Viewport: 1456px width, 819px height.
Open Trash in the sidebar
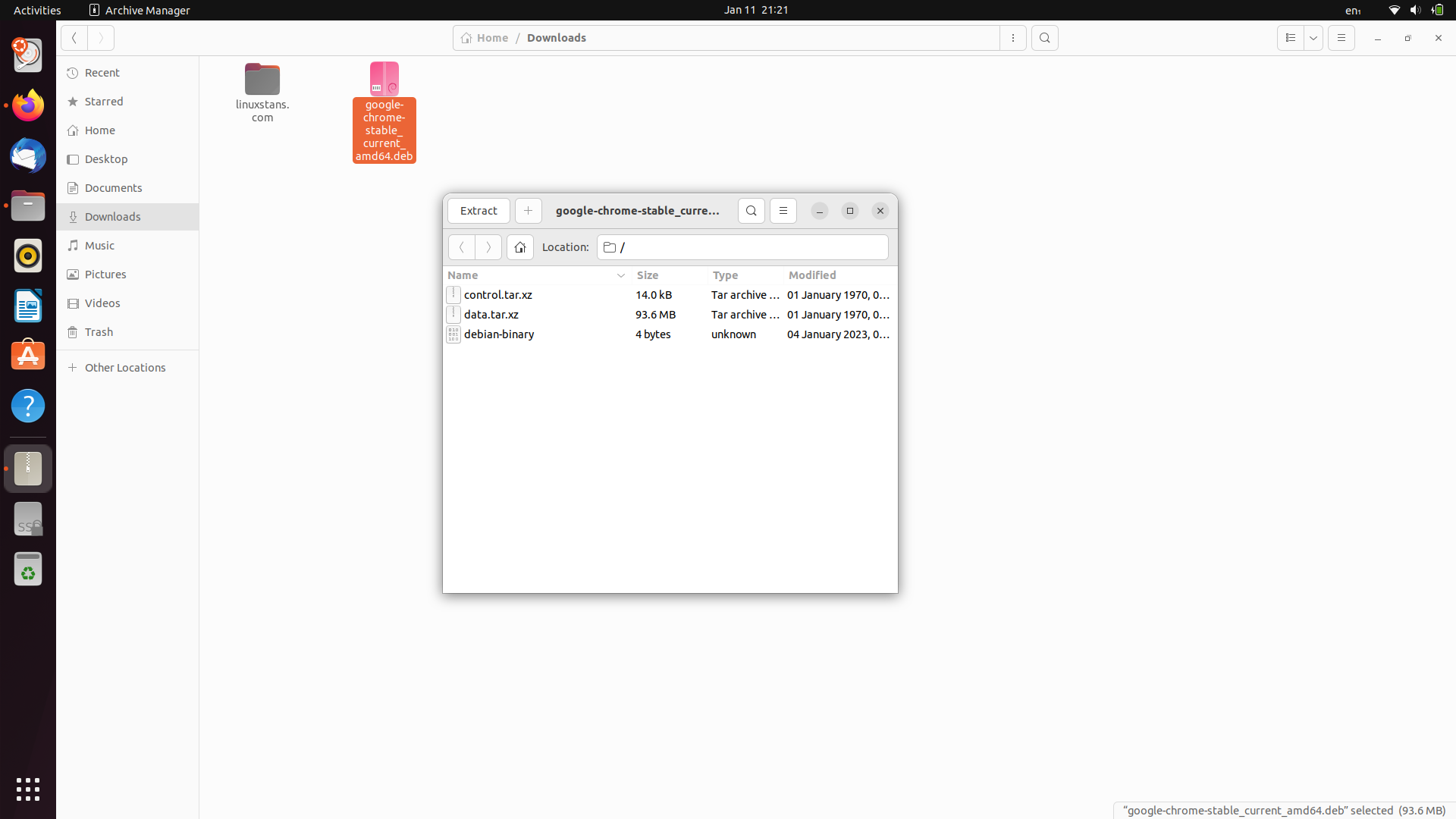click(99, 332)
